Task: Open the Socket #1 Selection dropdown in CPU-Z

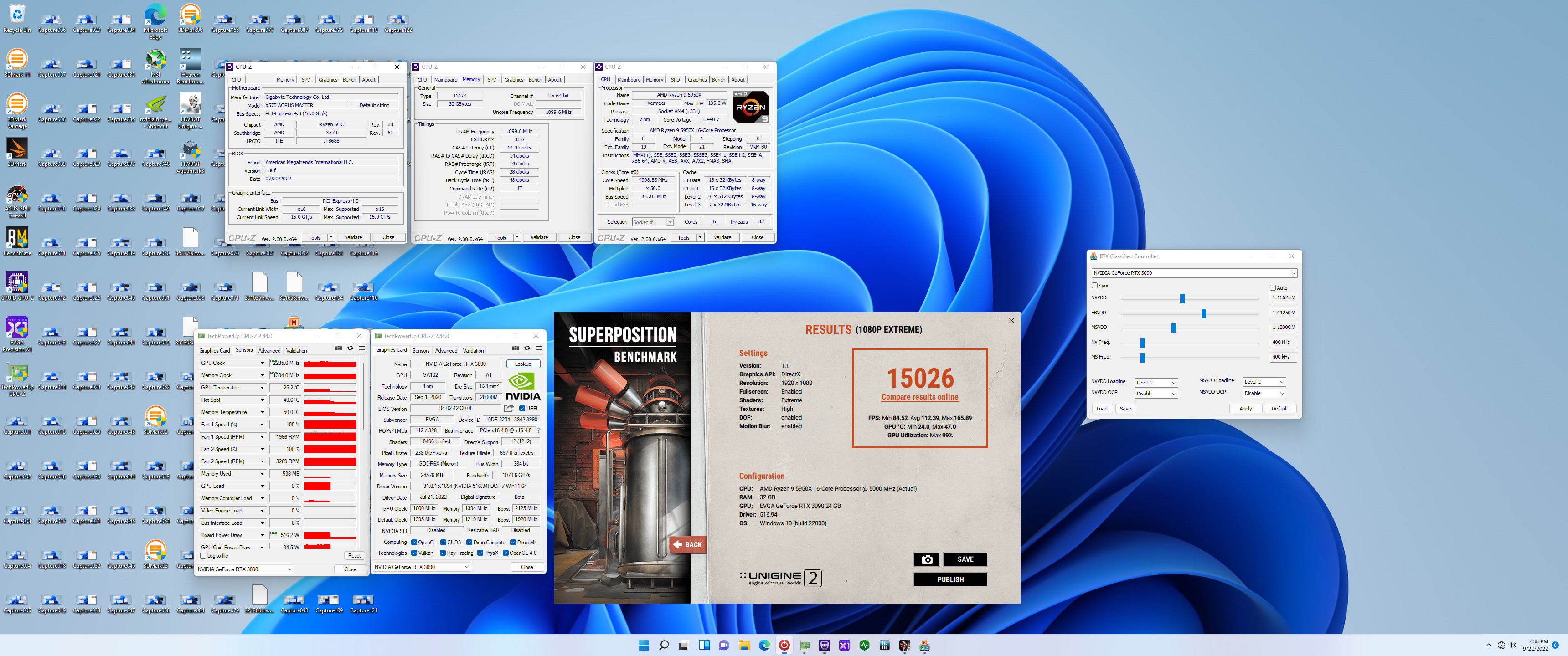Action: click(x=653, y=222)
